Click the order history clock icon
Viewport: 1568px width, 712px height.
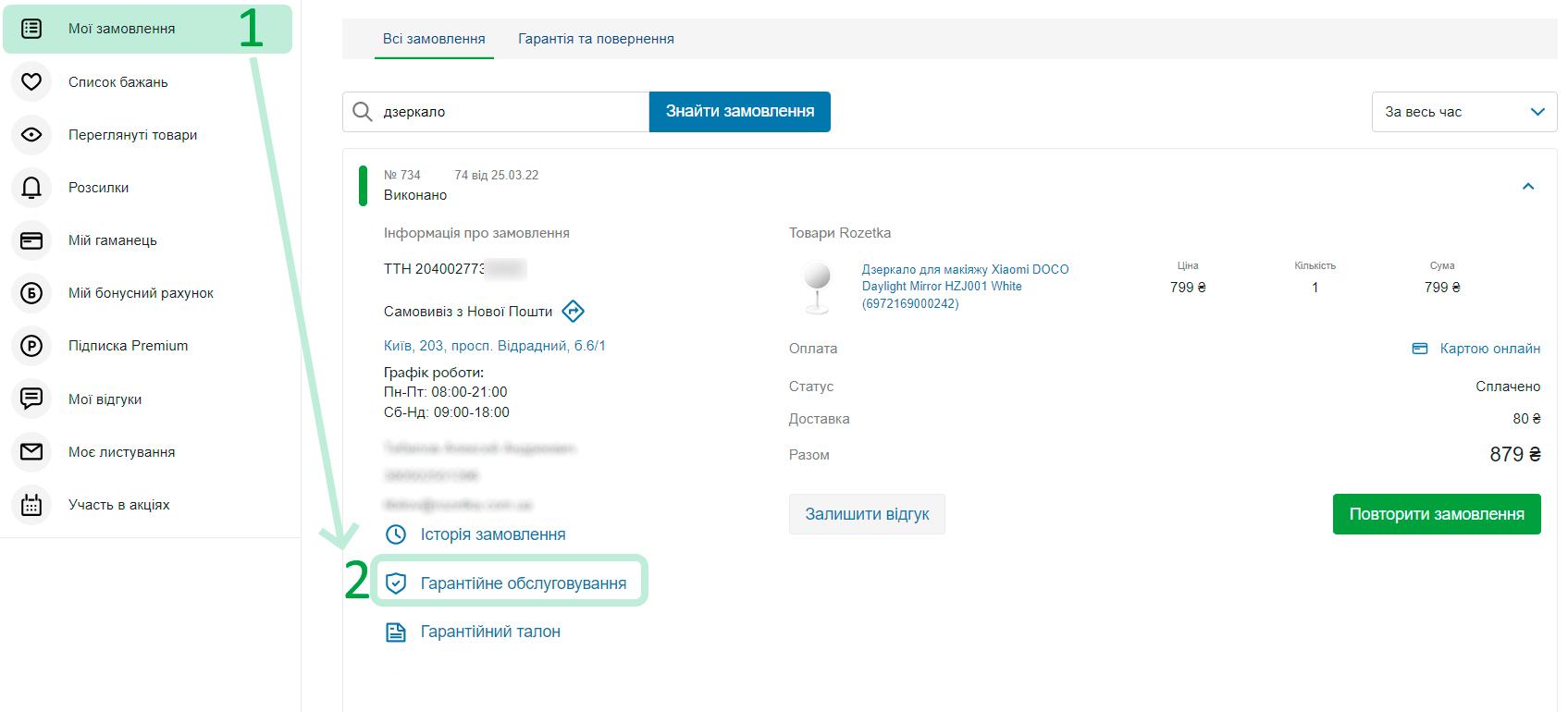tap(396, 534)
